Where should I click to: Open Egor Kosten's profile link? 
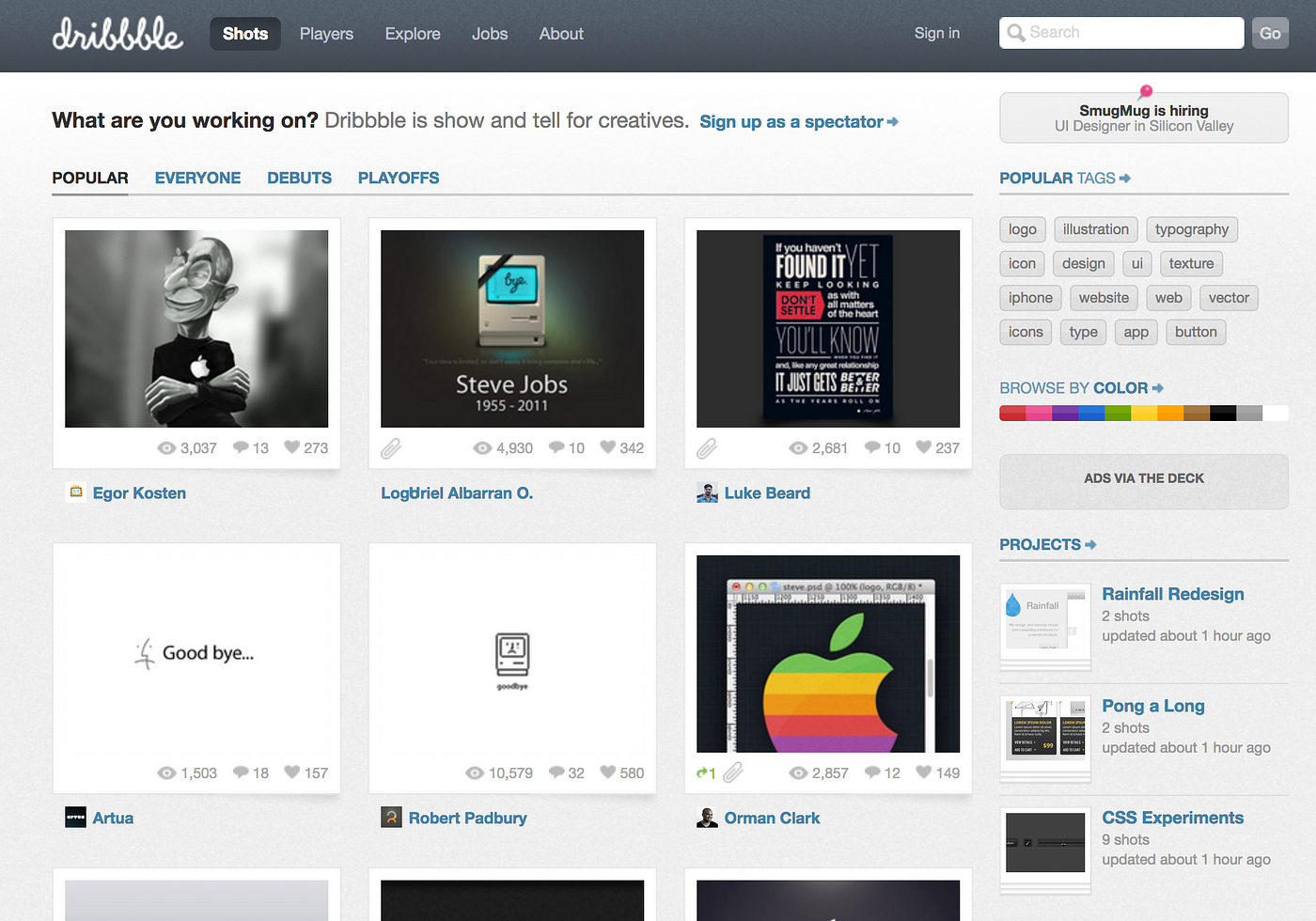click(x=139, y=492)
